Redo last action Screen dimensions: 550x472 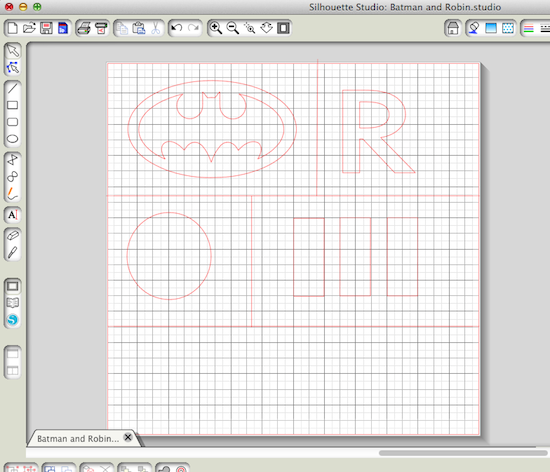[193, 28]
